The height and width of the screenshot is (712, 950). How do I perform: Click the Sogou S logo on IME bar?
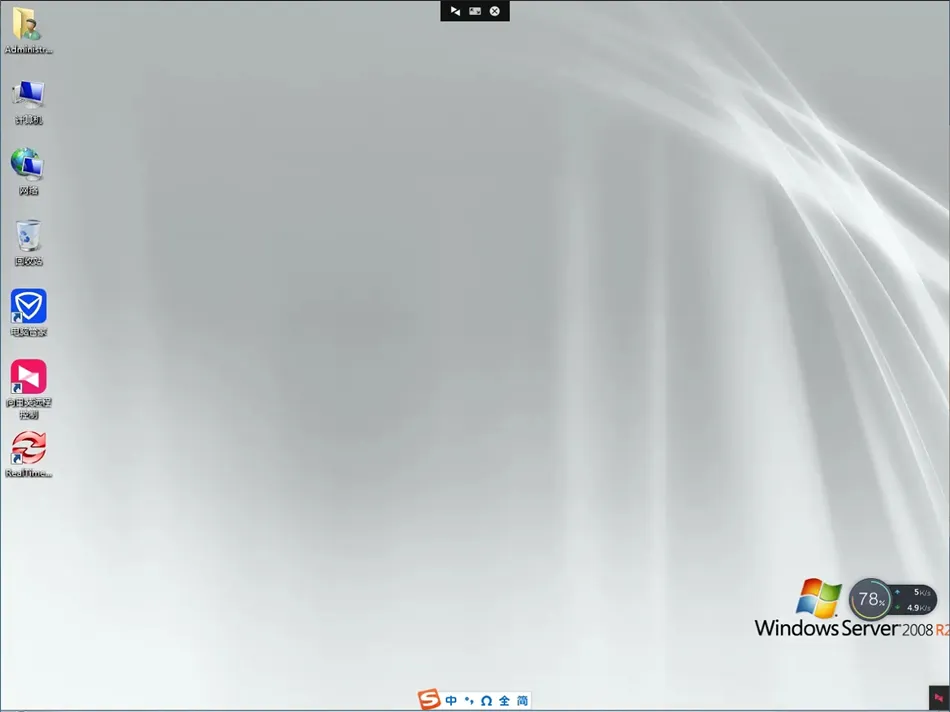[429, 699]
